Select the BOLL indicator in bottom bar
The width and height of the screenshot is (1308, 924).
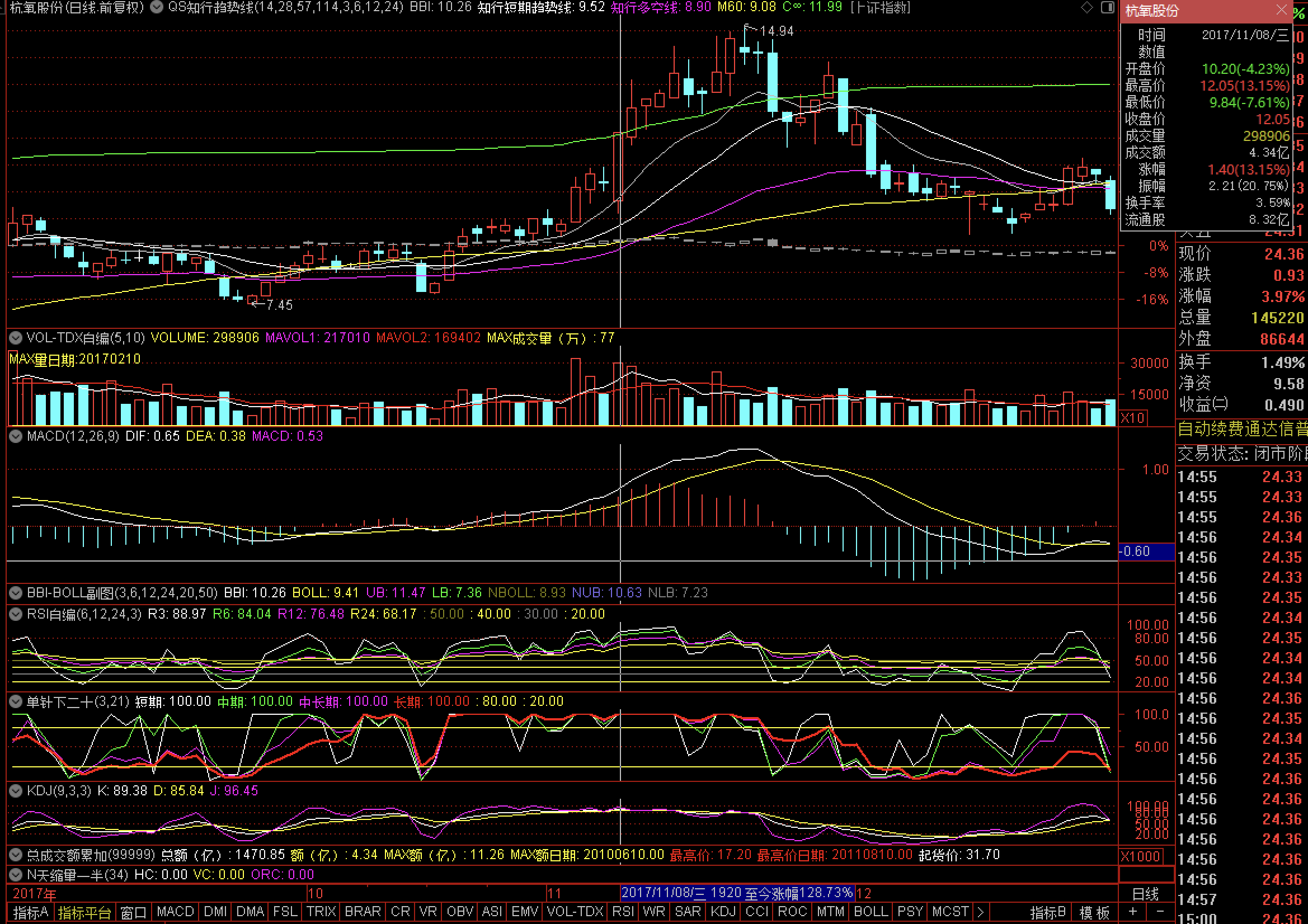tap(870, 912)
